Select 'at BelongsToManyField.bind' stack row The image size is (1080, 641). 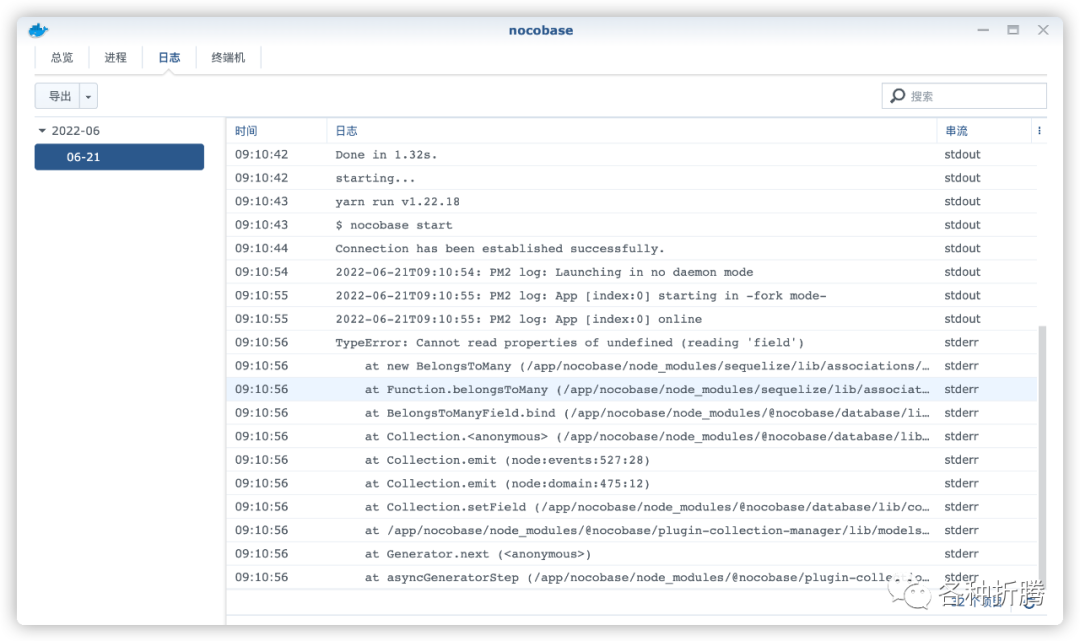(632, 412)
